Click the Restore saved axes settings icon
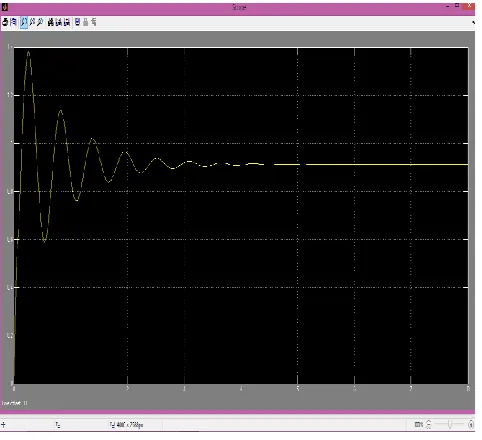 67,22
